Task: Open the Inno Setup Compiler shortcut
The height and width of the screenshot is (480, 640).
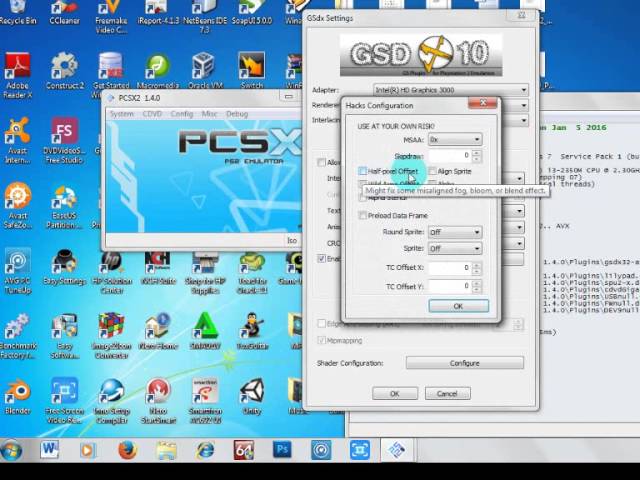Action: click(x=111, y=402)
